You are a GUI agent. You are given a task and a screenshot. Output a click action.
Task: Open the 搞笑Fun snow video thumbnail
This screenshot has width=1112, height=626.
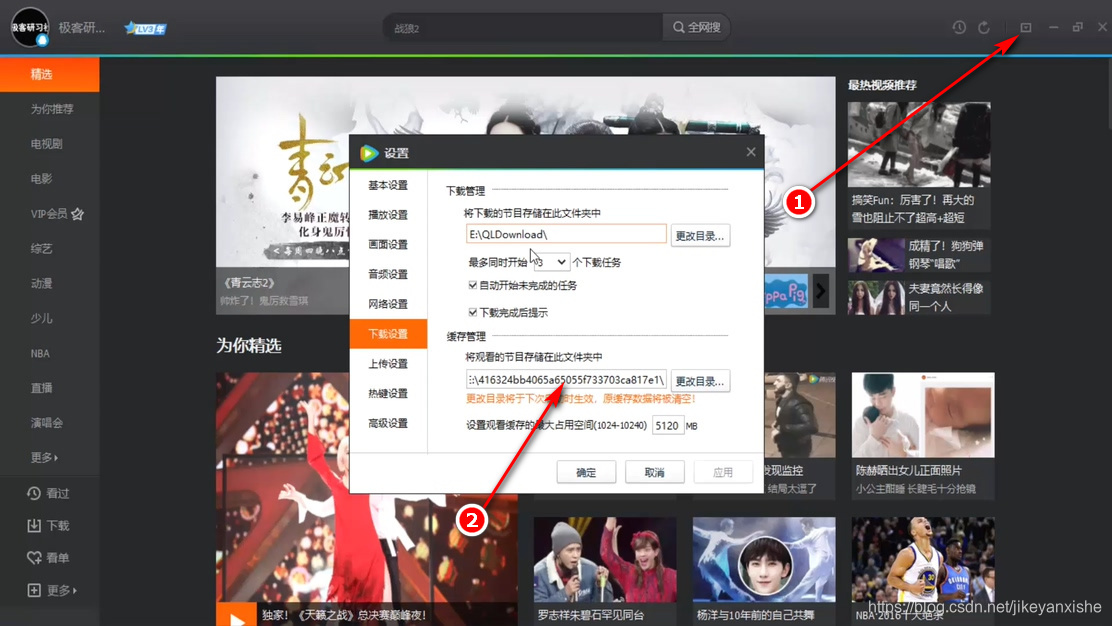[x=919, y=145]
